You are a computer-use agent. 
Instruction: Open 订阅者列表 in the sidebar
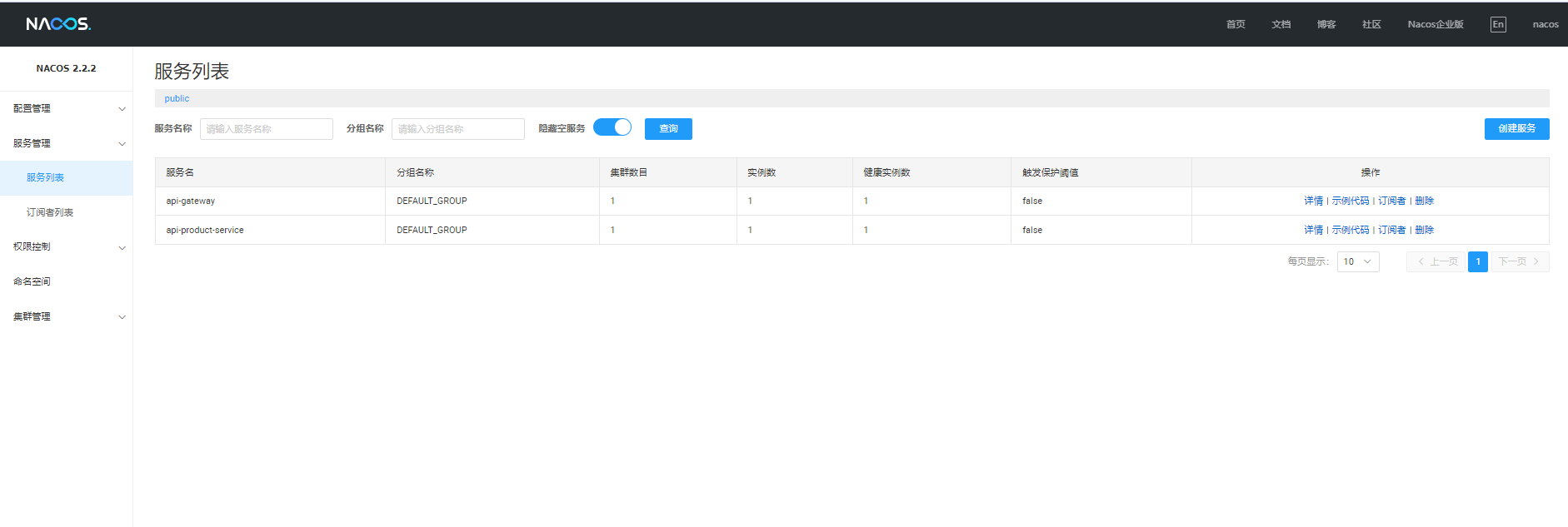coord(50,212)
